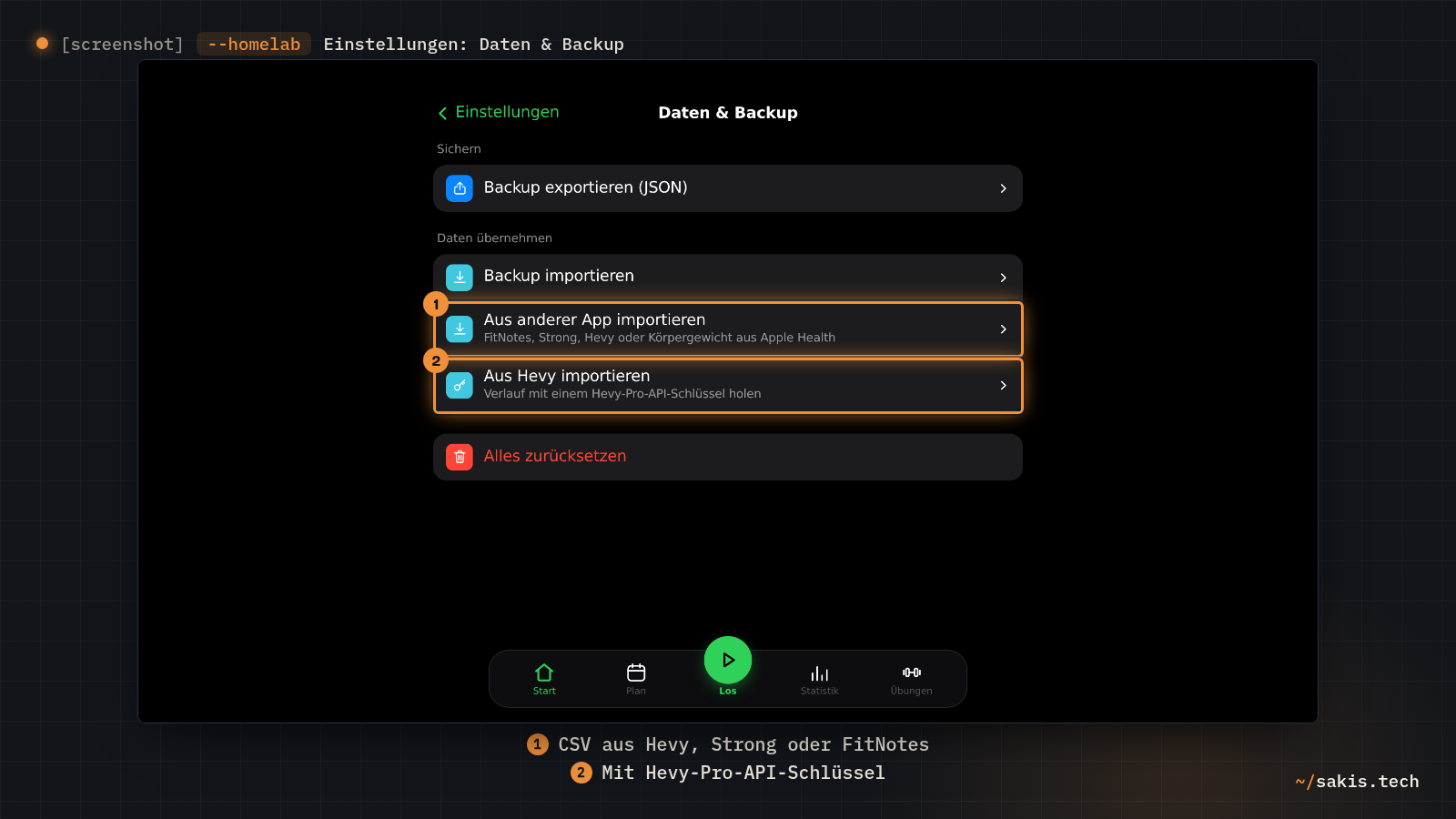Open Aus Hevy importieren
The image size is (1456, 819).
click(728, 385)
